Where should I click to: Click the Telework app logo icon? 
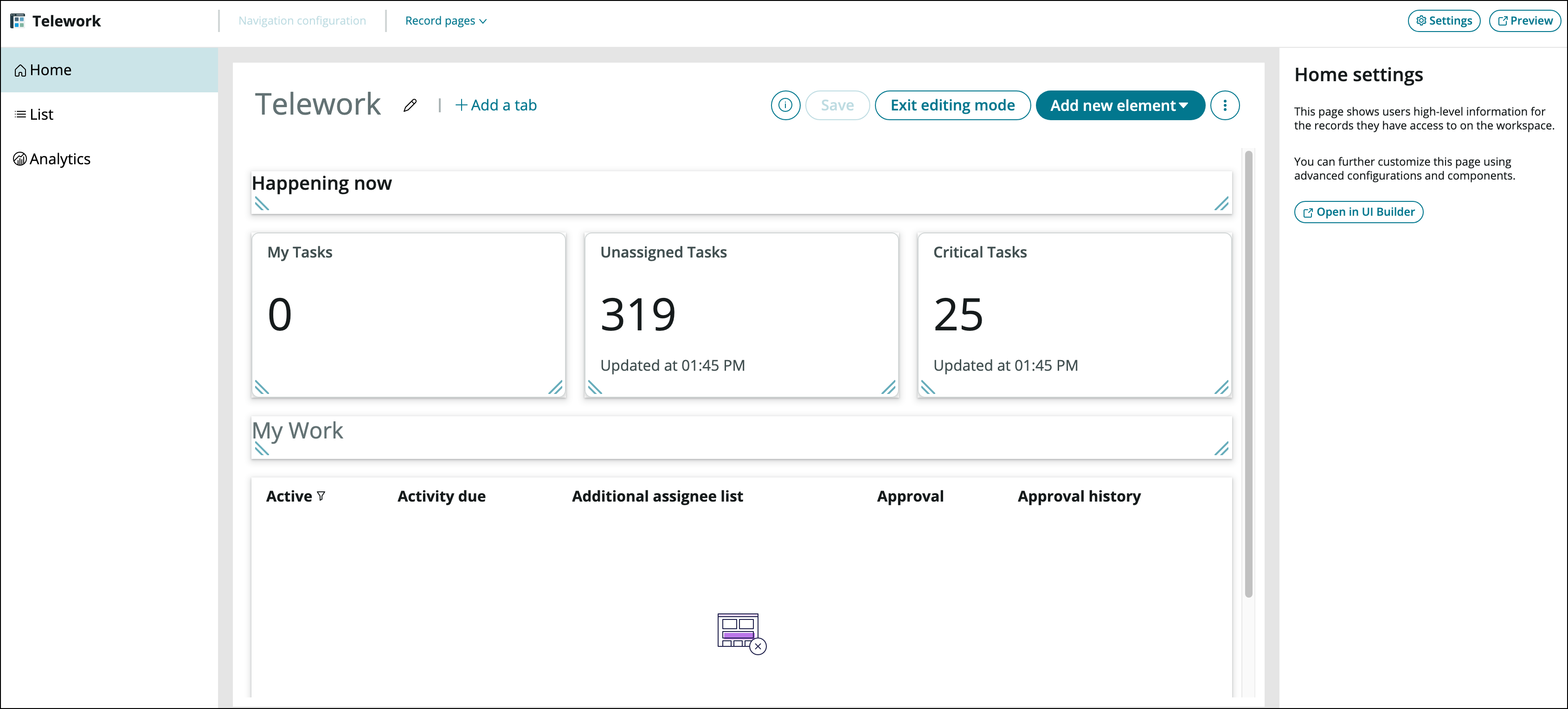(x=18, y=21)
